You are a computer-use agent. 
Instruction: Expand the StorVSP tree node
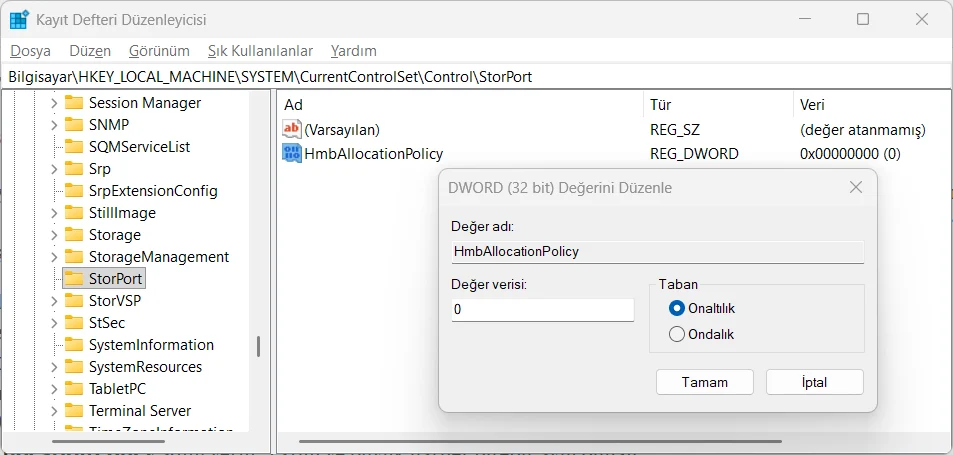[54, 301]
